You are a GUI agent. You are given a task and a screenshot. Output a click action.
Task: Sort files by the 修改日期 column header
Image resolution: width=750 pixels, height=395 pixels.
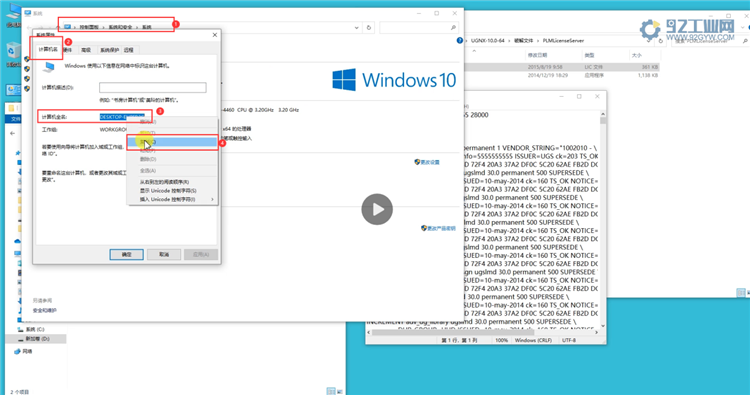[x=538, y=55]
